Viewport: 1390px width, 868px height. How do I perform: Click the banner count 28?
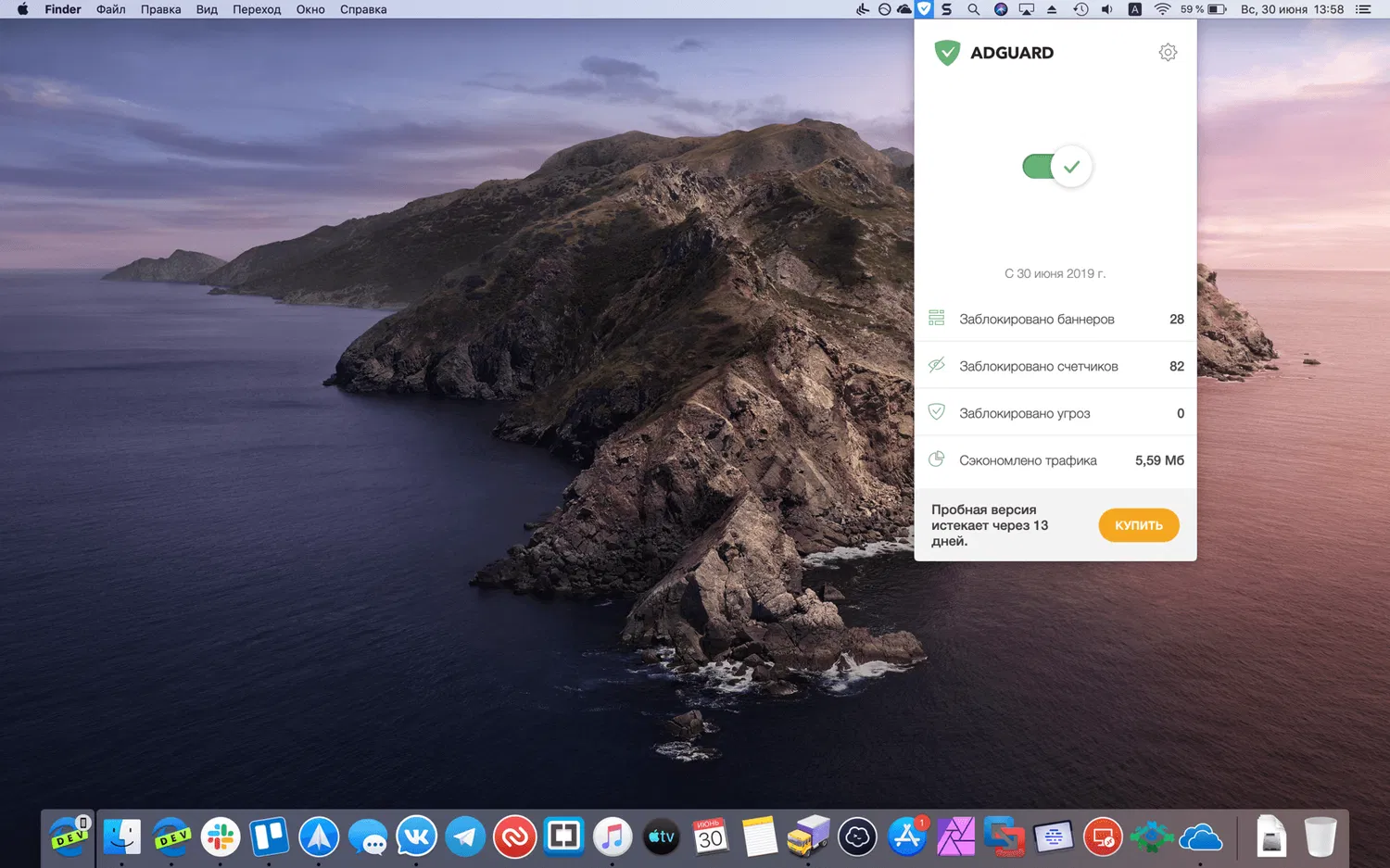pos(1177,320)
